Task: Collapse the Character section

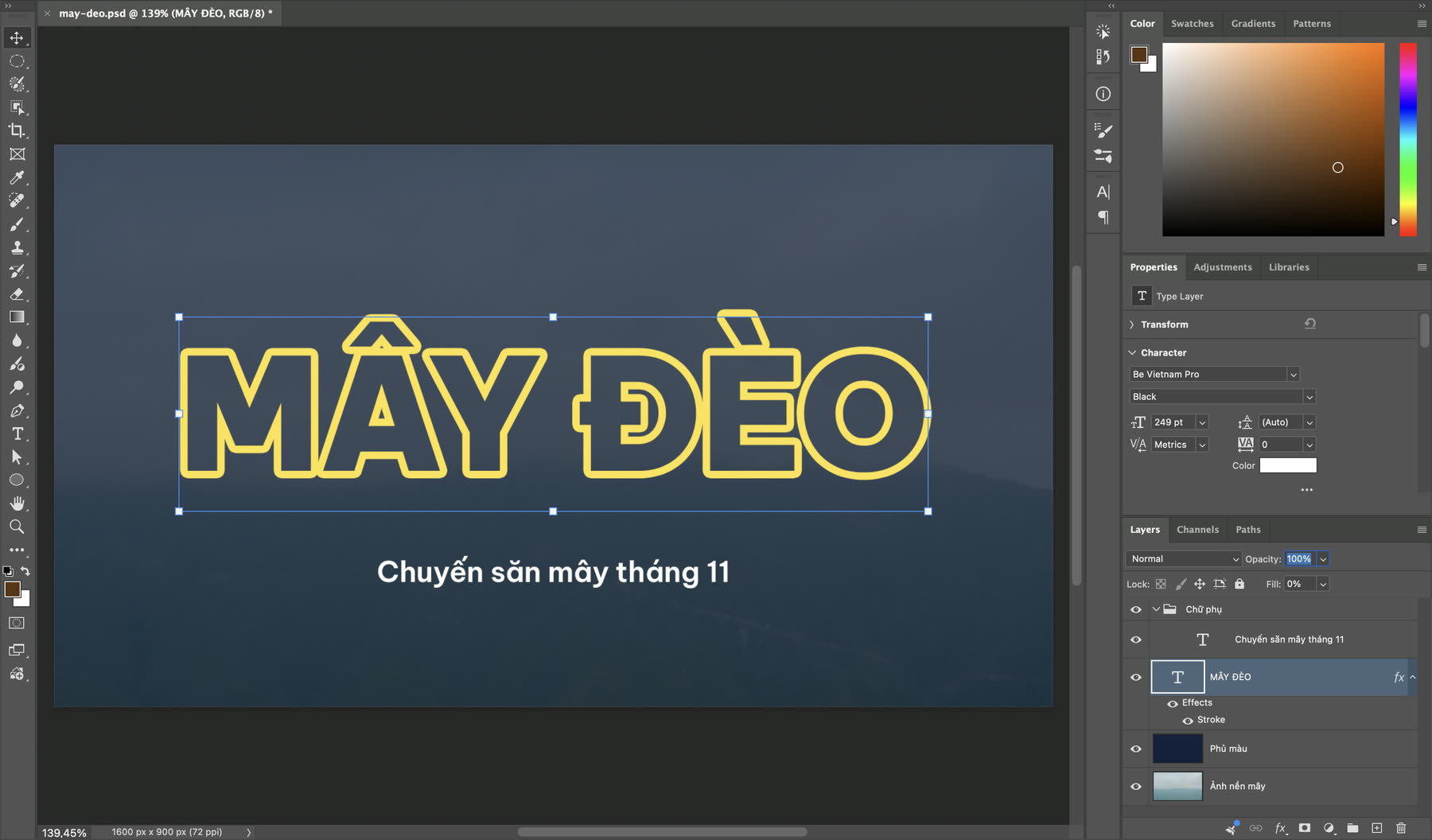Action: [1132, 352]
